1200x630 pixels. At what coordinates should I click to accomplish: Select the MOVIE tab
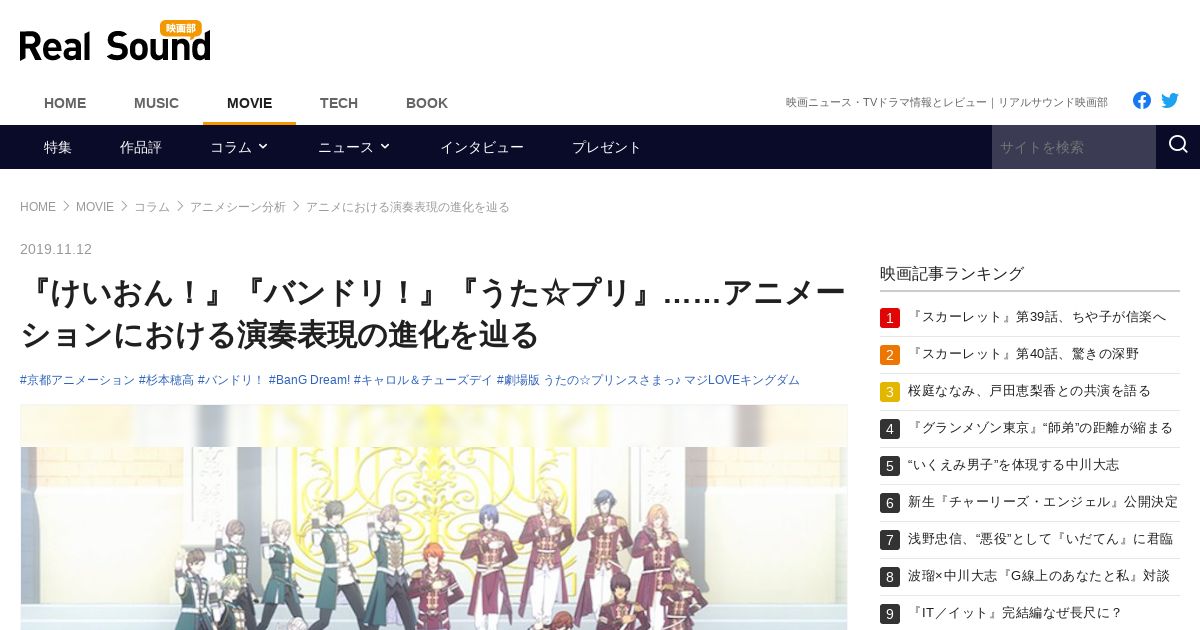249,103
